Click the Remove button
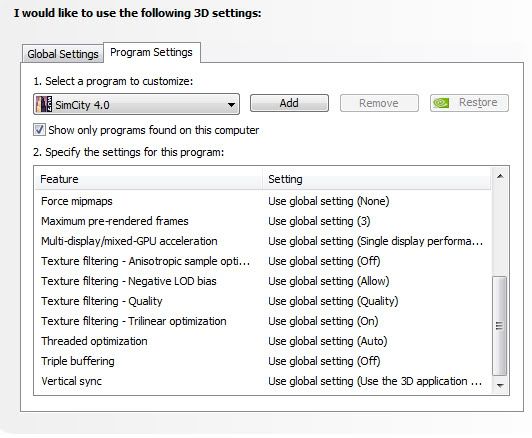 pyautogui.click(x=379, y=103)
